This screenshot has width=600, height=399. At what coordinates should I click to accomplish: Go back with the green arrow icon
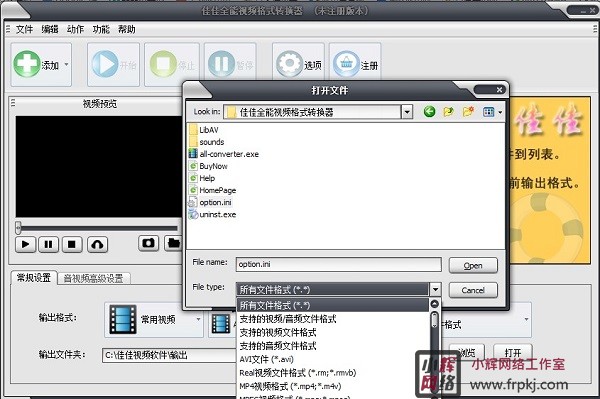point(429,112)
